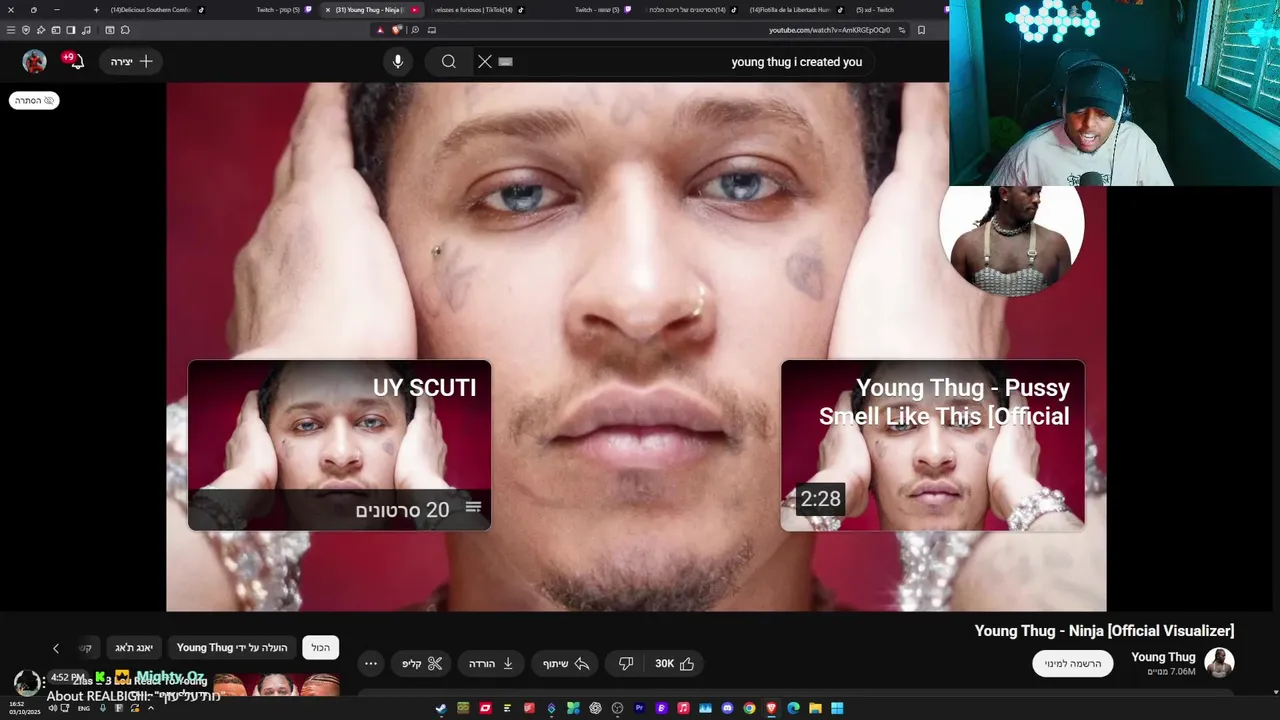Viewport: 1280px width, 720px height.
Task: Click the Young Thug channel avatar beside the title
Action: pyautogui.click(x=1219, y=662)
